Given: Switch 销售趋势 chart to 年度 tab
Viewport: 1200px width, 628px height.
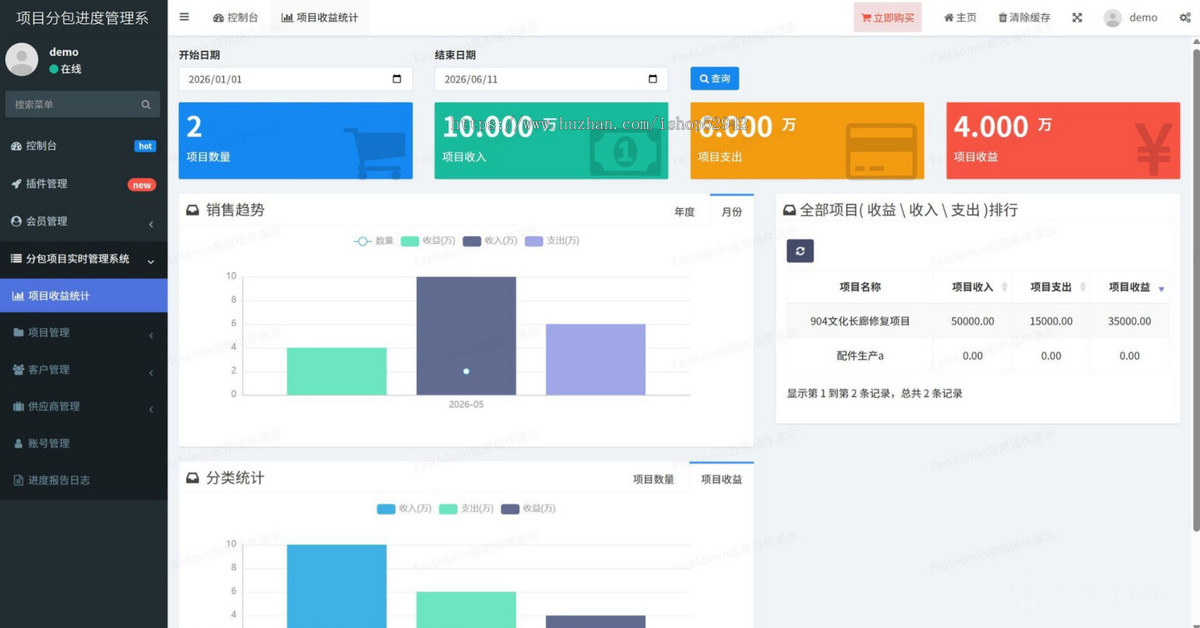Looking at the screenshot, I should coord(684,212).
